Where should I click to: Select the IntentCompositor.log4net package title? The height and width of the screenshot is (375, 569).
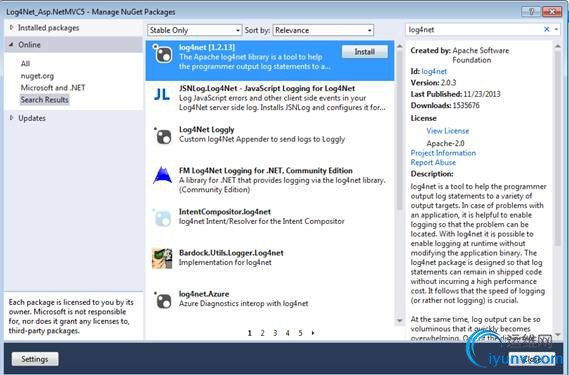pyautogui.click(x=225, y=212)
